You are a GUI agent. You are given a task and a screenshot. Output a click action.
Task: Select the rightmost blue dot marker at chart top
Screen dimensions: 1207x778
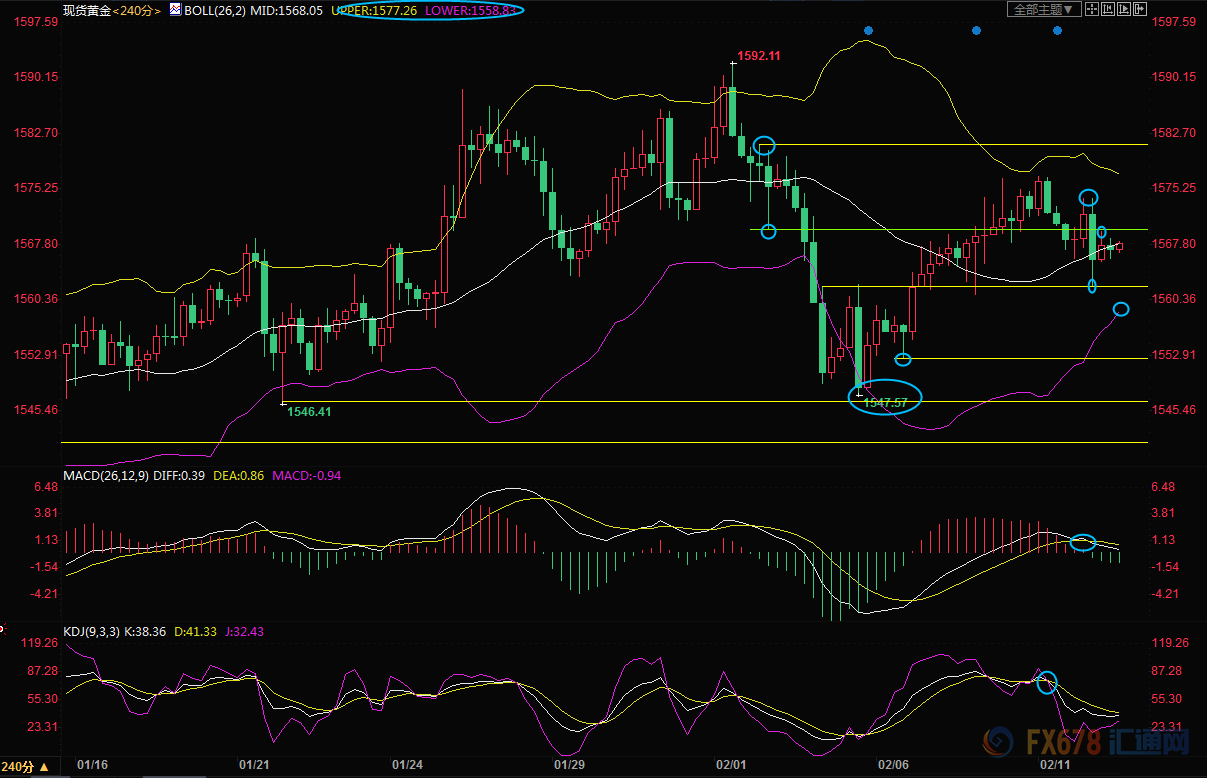pyautogui.click(x=1057, y=31)
